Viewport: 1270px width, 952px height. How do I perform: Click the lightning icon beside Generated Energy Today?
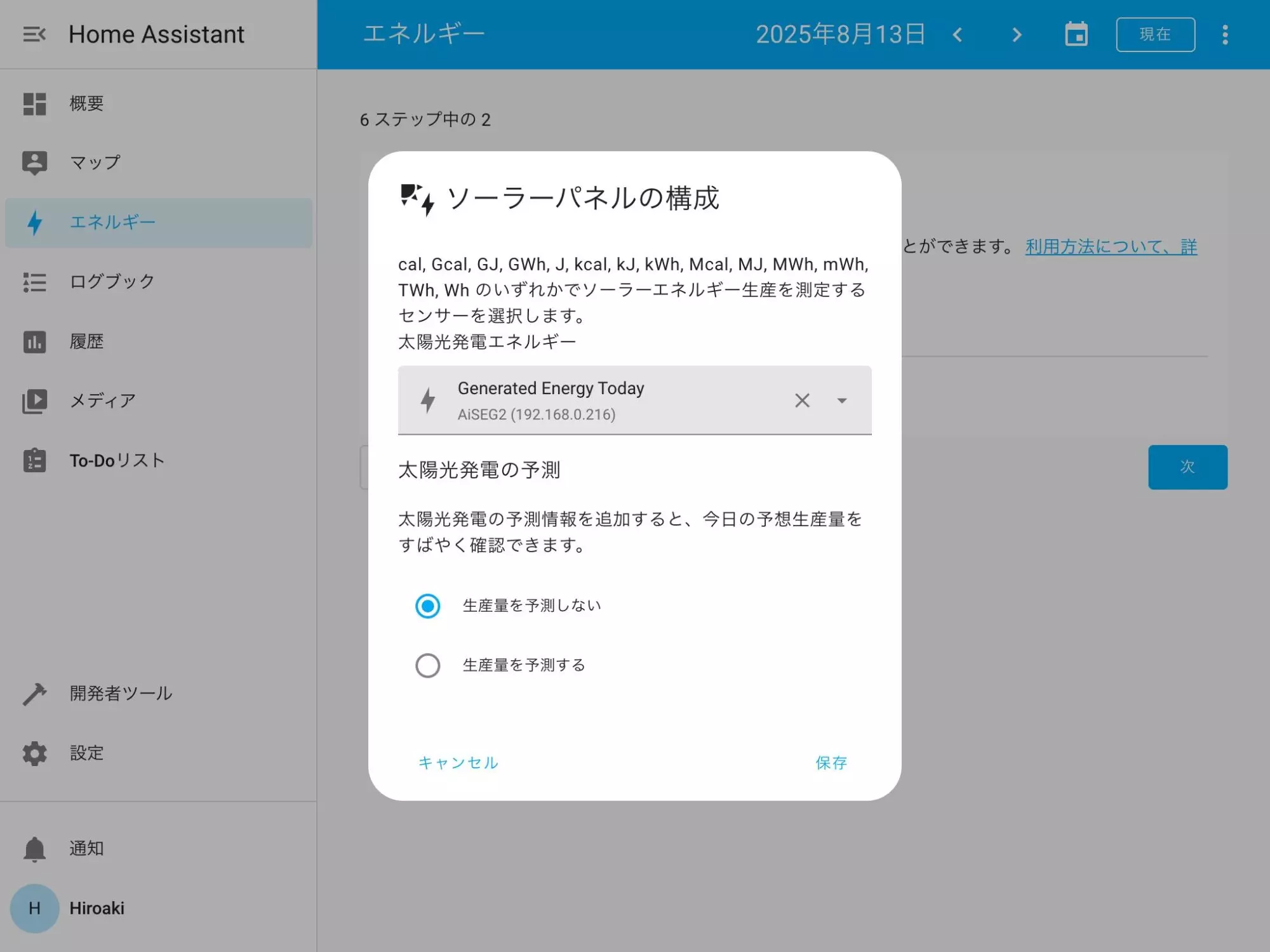[x=428, y=400]
